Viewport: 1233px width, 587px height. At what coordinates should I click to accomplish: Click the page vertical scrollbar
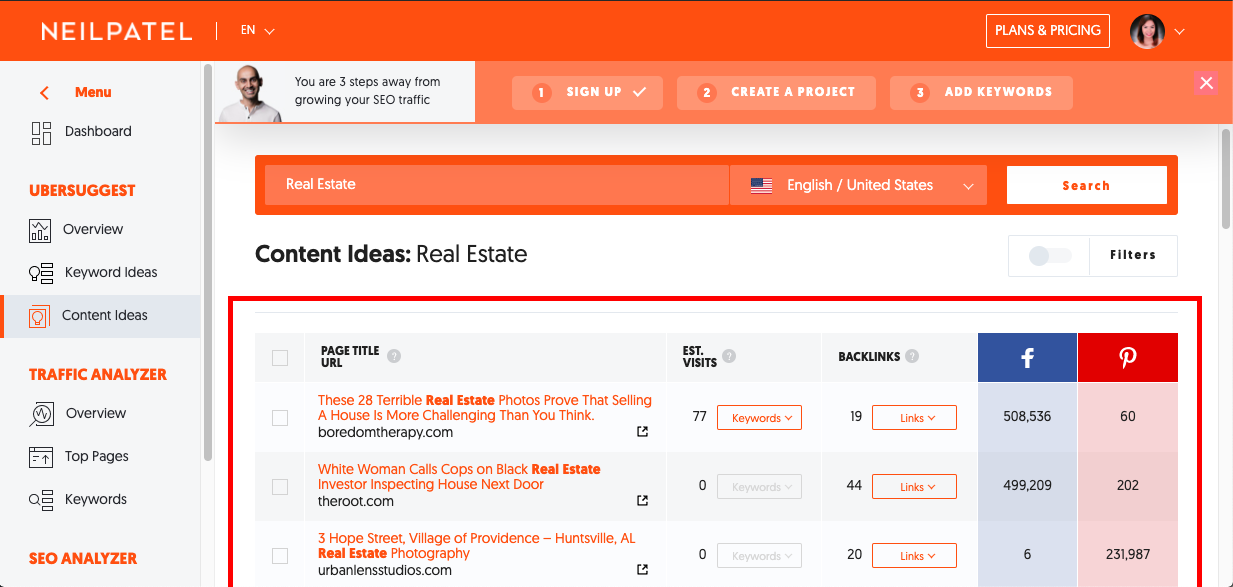tap(1226, 180)
